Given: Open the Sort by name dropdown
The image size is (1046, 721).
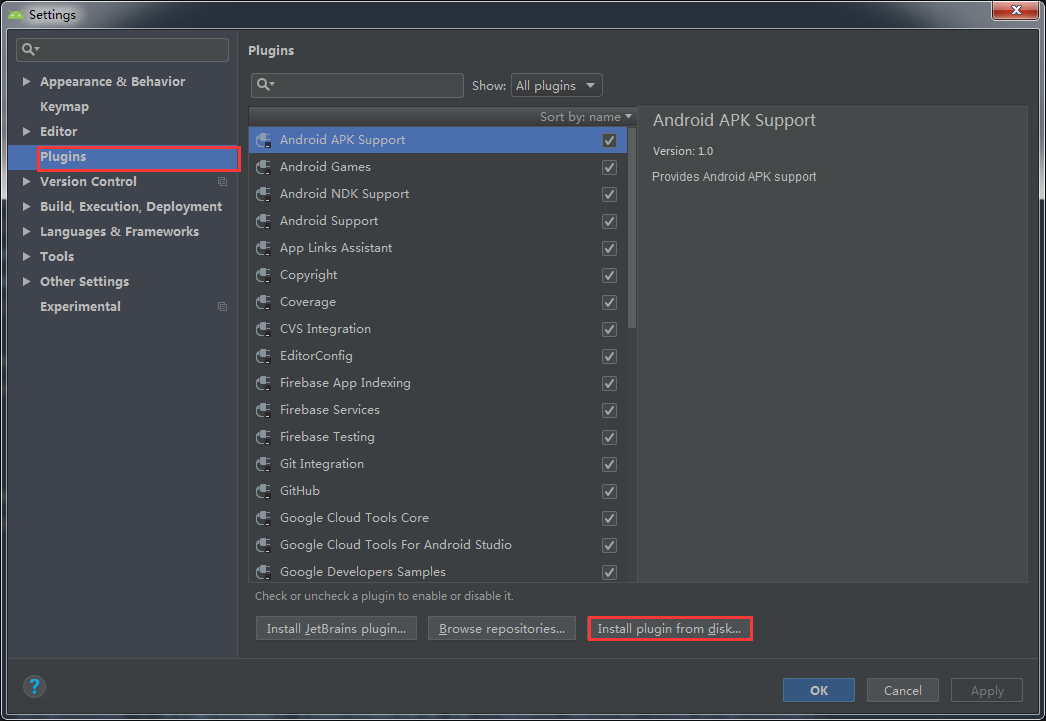Looking at the screenshot, I should pyautogui.click(x=586, y=117).
